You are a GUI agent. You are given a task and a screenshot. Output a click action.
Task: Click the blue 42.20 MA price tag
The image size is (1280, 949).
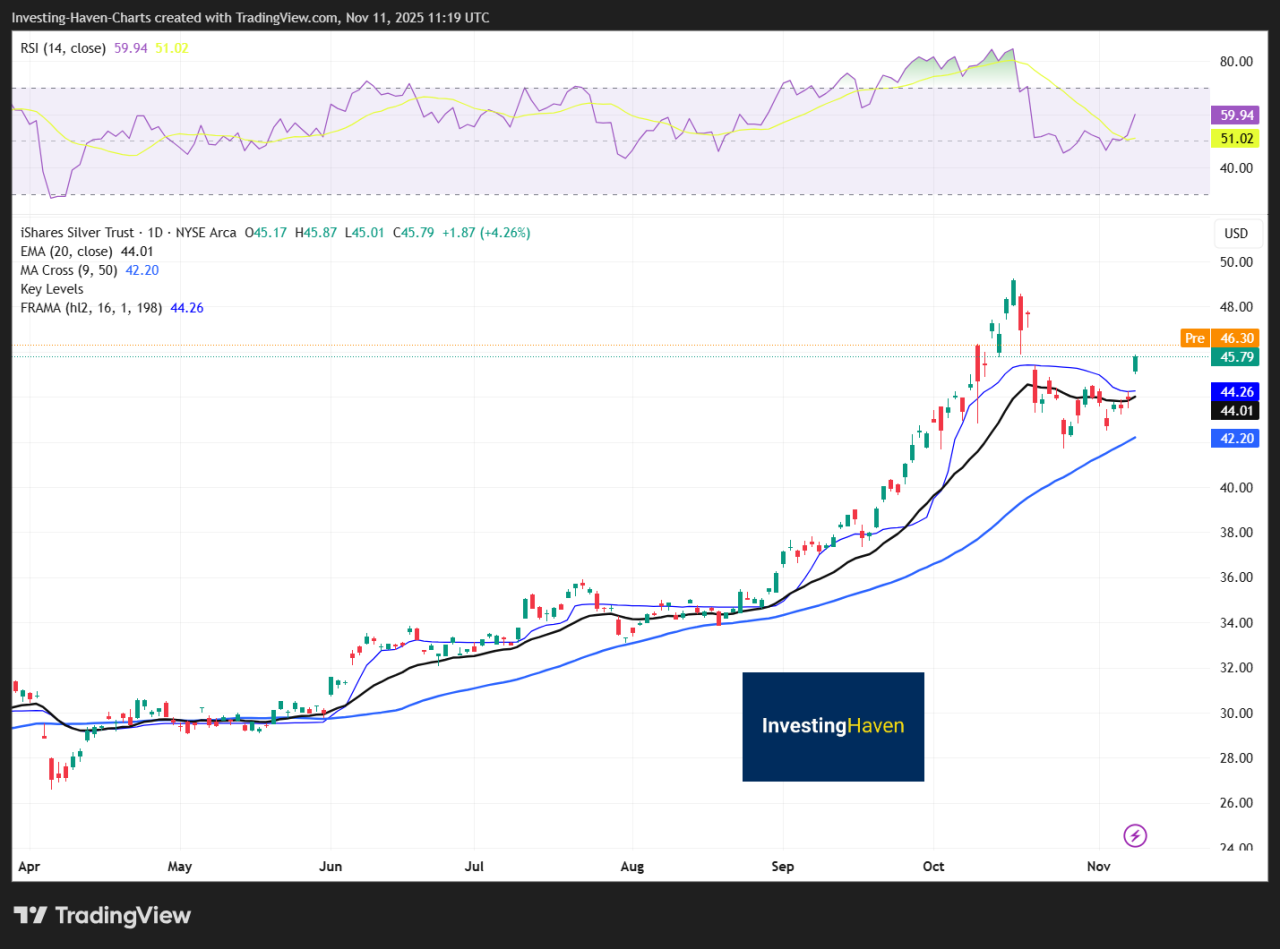(1236, 438)
